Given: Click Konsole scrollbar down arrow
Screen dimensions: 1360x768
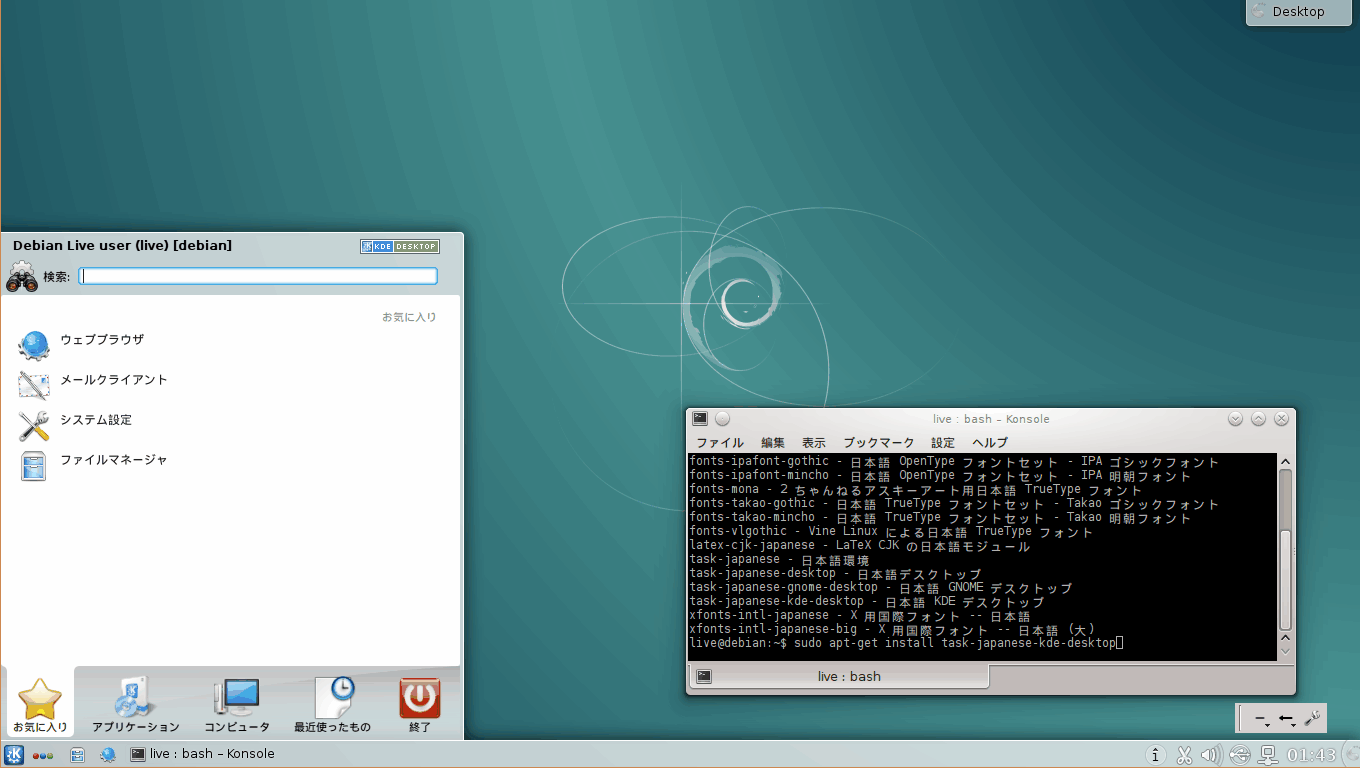Looking at the screenshot, I should tap(1286, 652).
